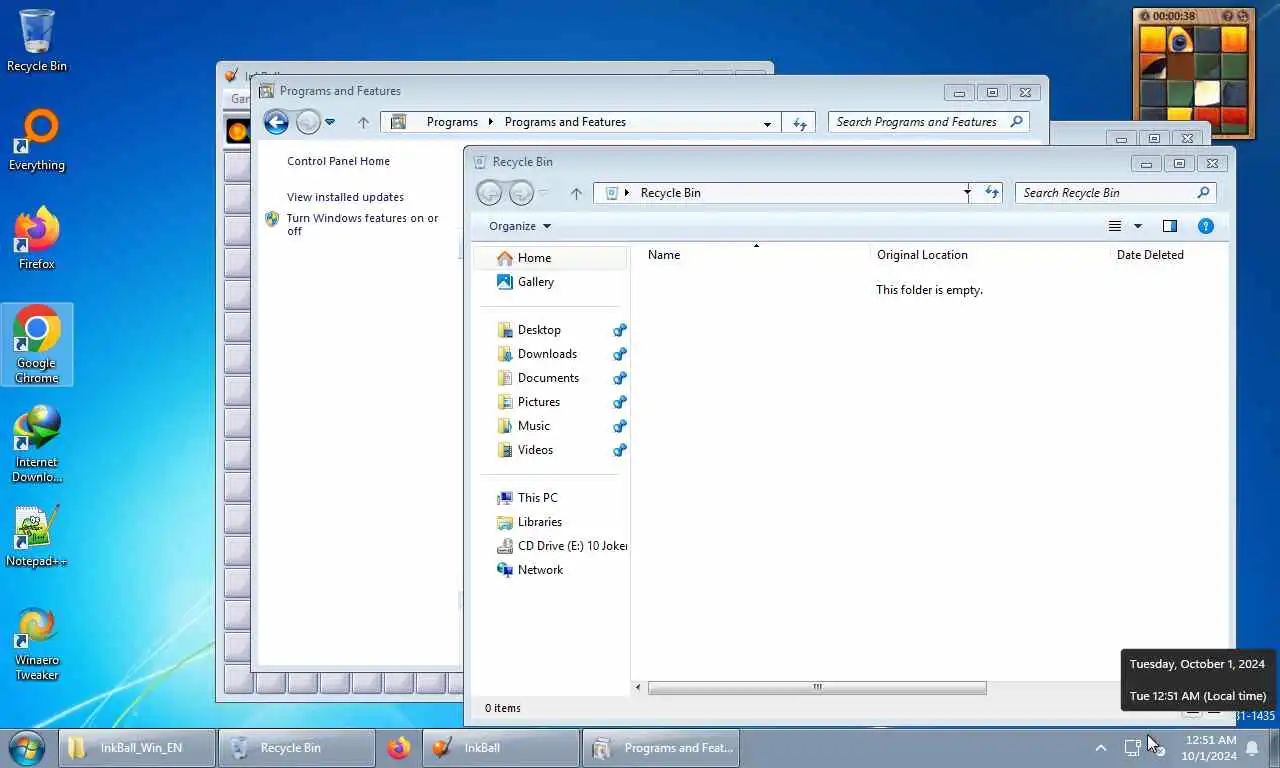
Task: Open the Recycle Bin desktop icon
Action: tap(37, 41)
